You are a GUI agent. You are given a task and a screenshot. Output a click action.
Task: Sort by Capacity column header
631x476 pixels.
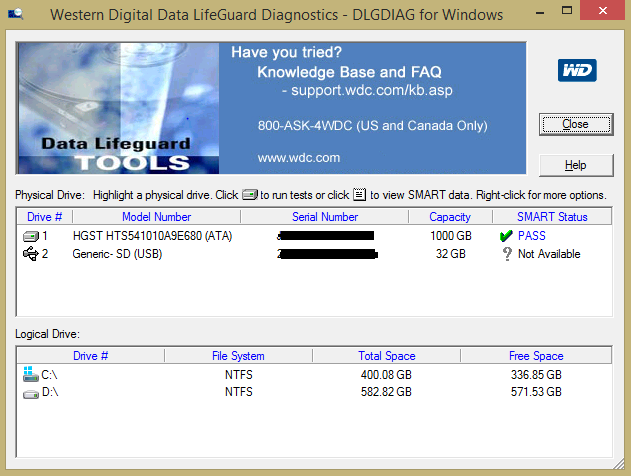[x=450, y=217]
